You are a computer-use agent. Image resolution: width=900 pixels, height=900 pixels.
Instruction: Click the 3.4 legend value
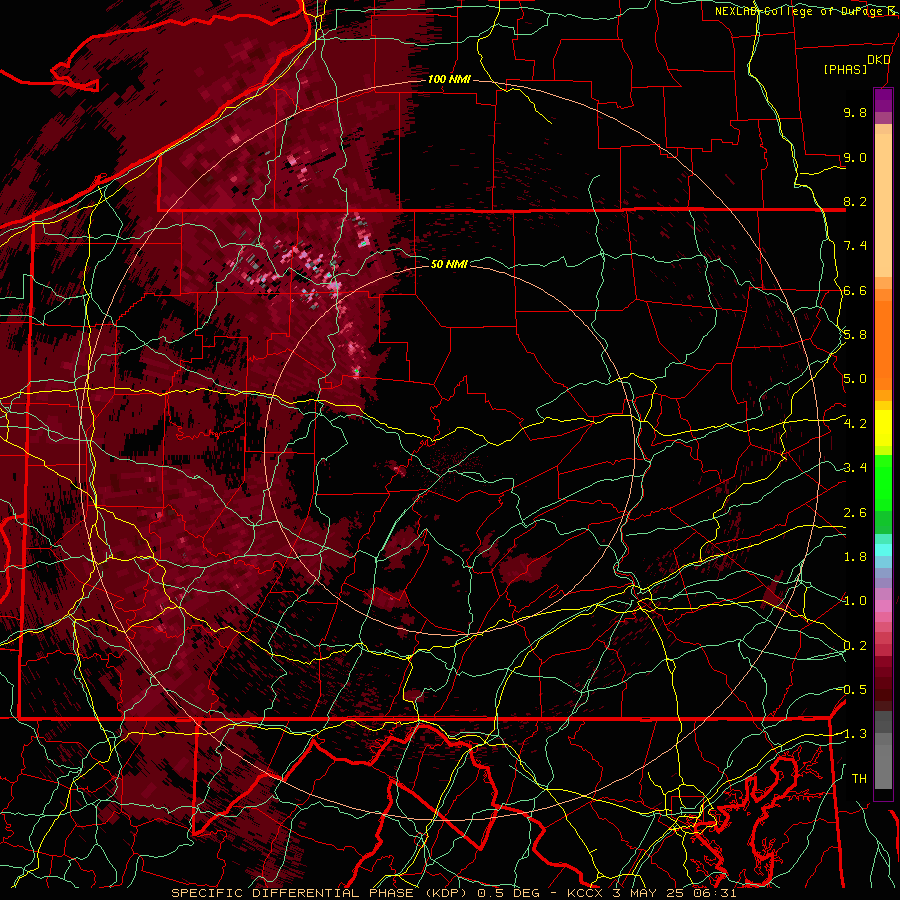(x=855, y=468)
